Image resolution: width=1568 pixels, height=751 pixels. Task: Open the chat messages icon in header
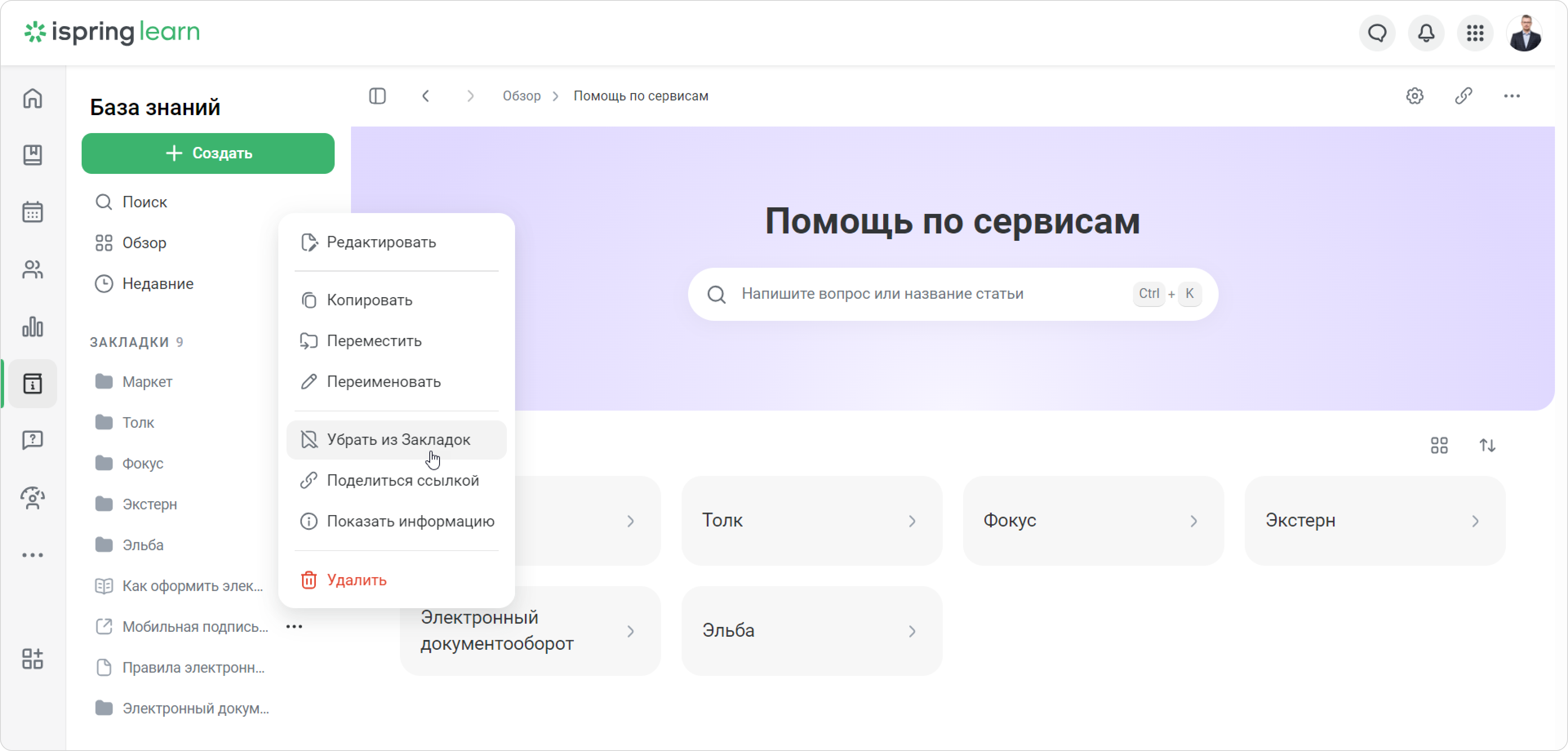[x=1377, y=33]
